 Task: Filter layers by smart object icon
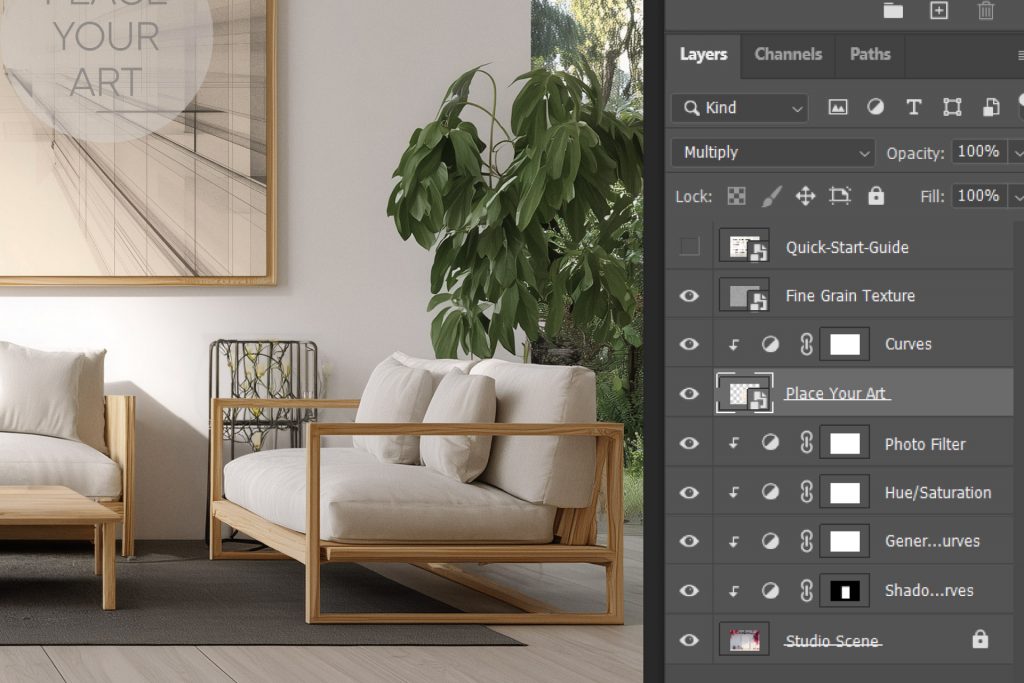[991, 107]
